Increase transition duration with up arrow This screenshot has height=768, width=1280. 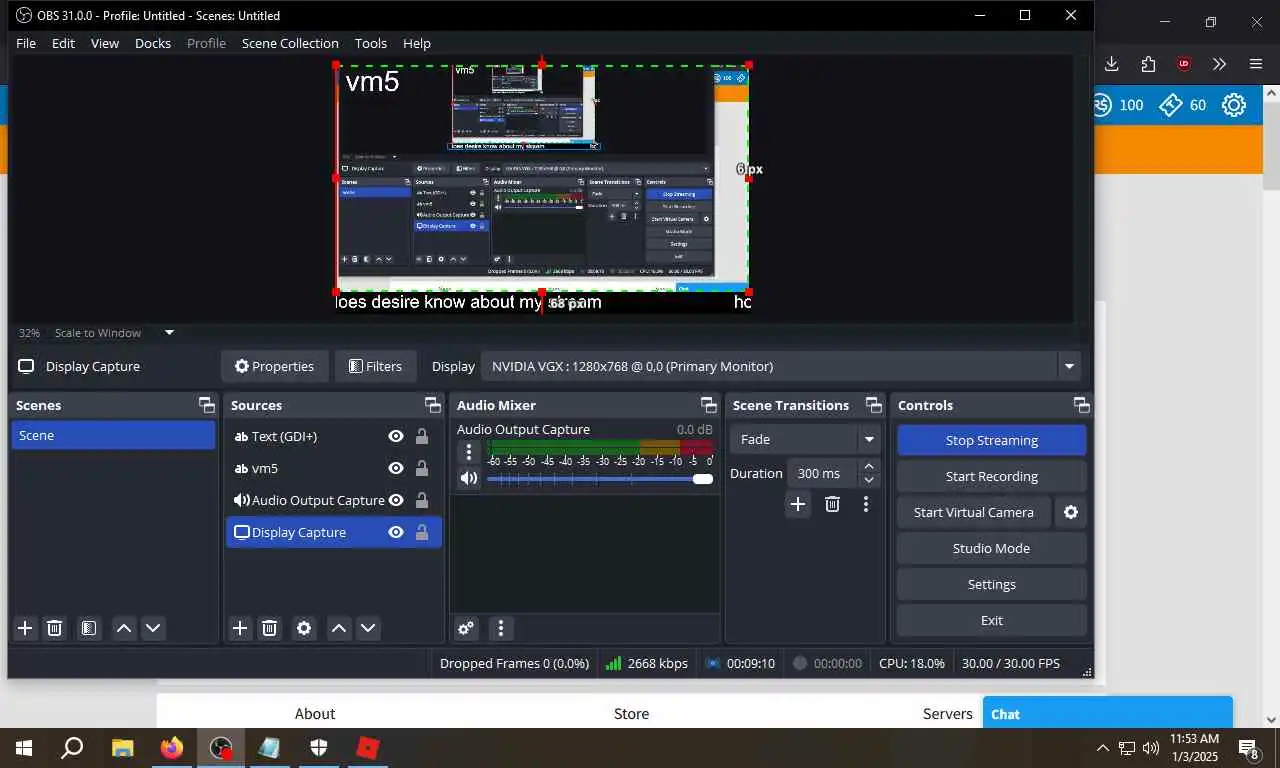[x=869, y=466]
